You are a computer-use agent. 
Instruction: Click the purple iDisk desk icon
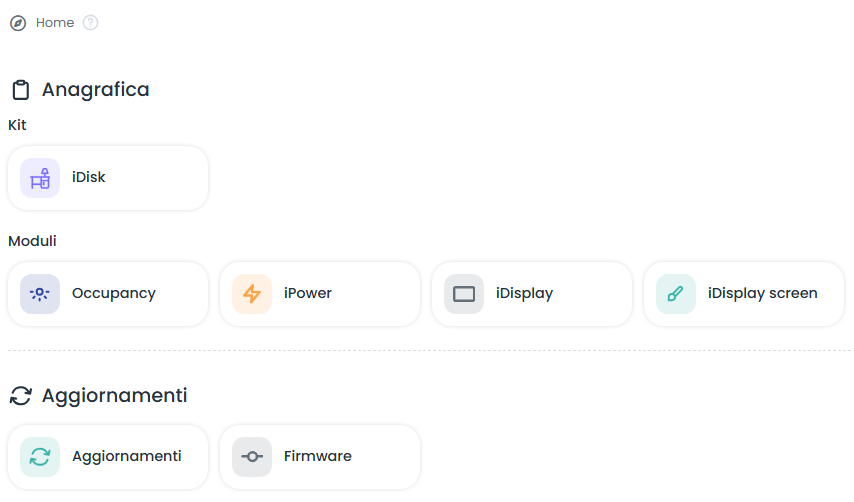(x=40, y=178)
